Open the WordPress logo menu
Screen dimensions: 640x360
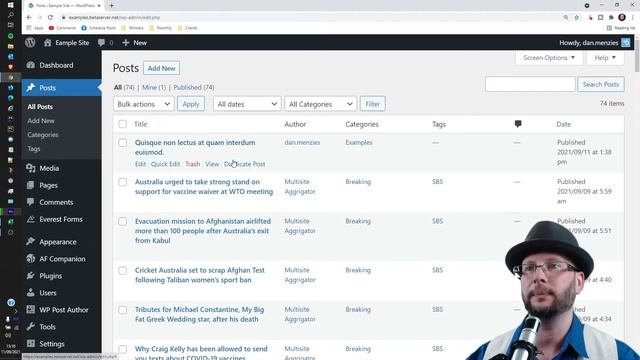pos(30,42)
